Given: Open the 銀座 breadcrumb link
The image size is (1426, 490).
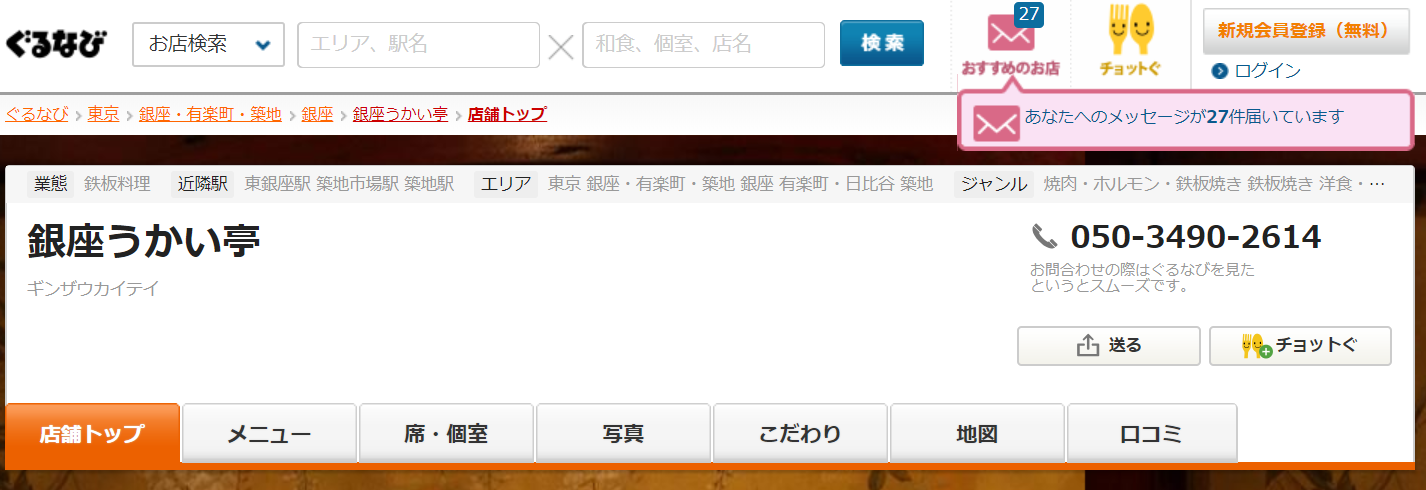Looking at the screenshot, I should (x=317, y=114).
